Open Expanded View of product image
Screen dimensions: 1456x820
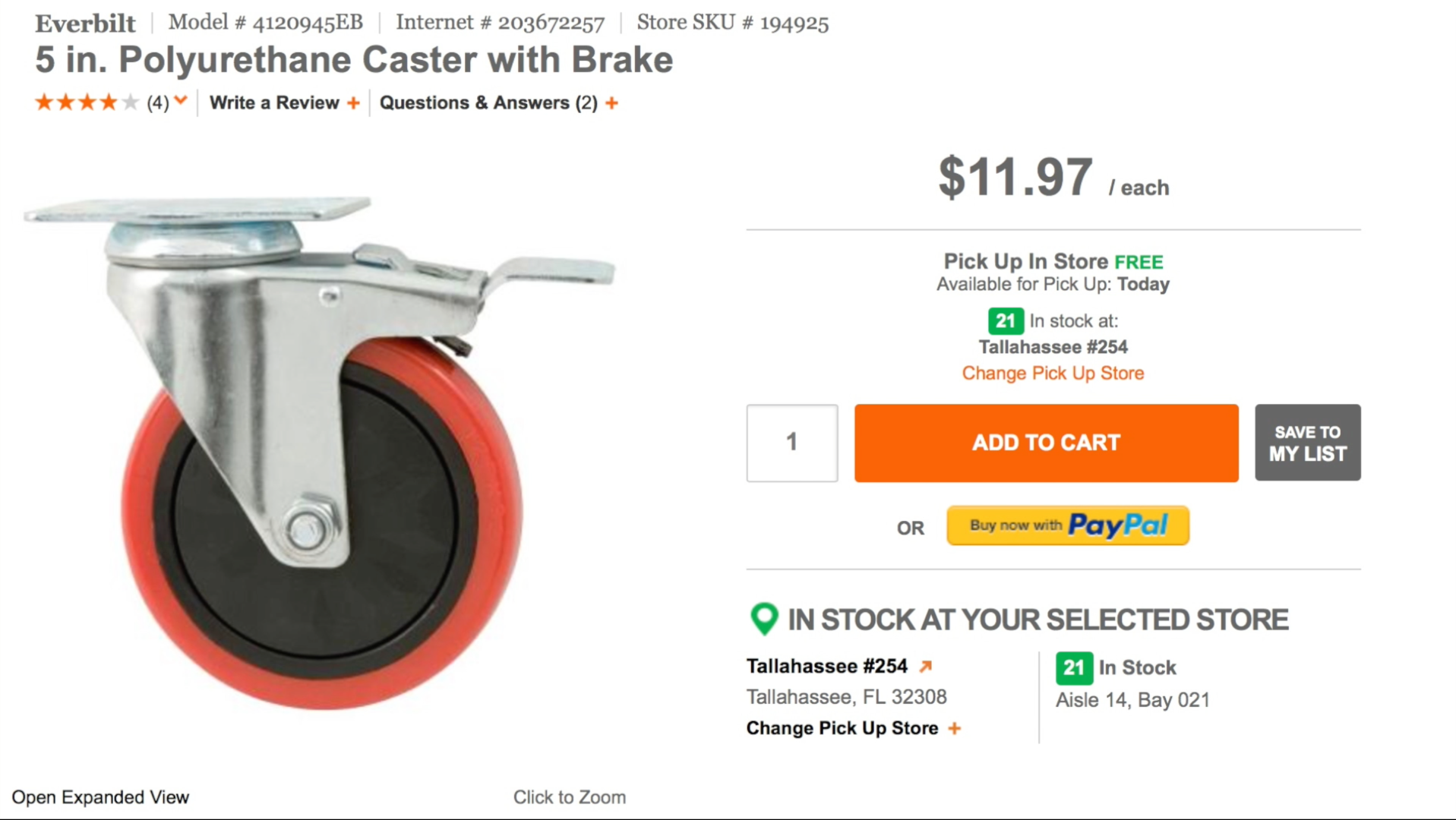(100, 797)
